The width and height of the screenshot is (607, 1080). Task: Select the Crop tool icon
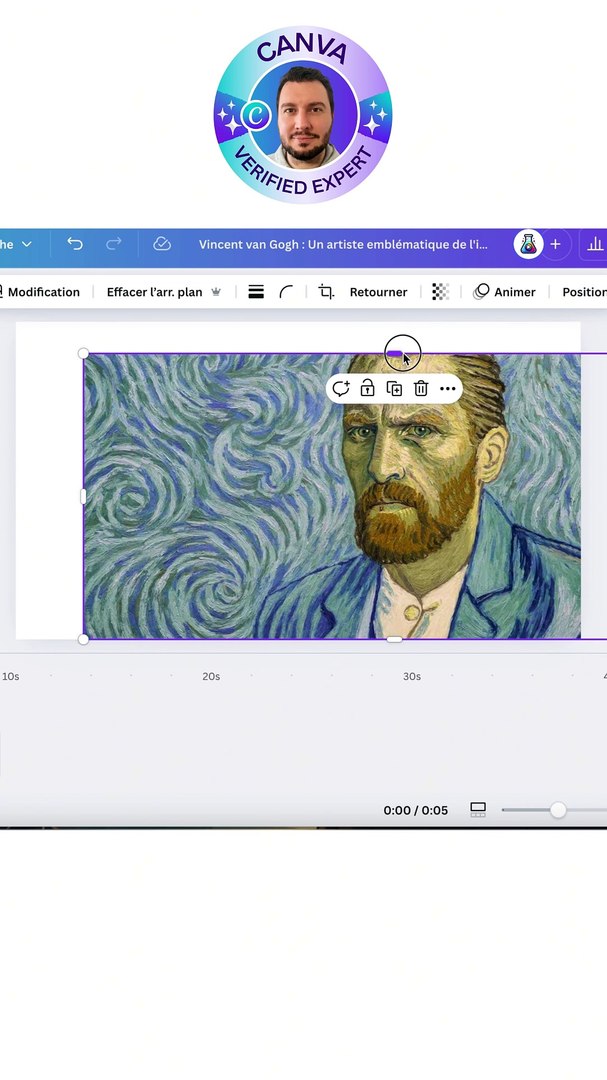pyautogui.click(x=326, y=292)
